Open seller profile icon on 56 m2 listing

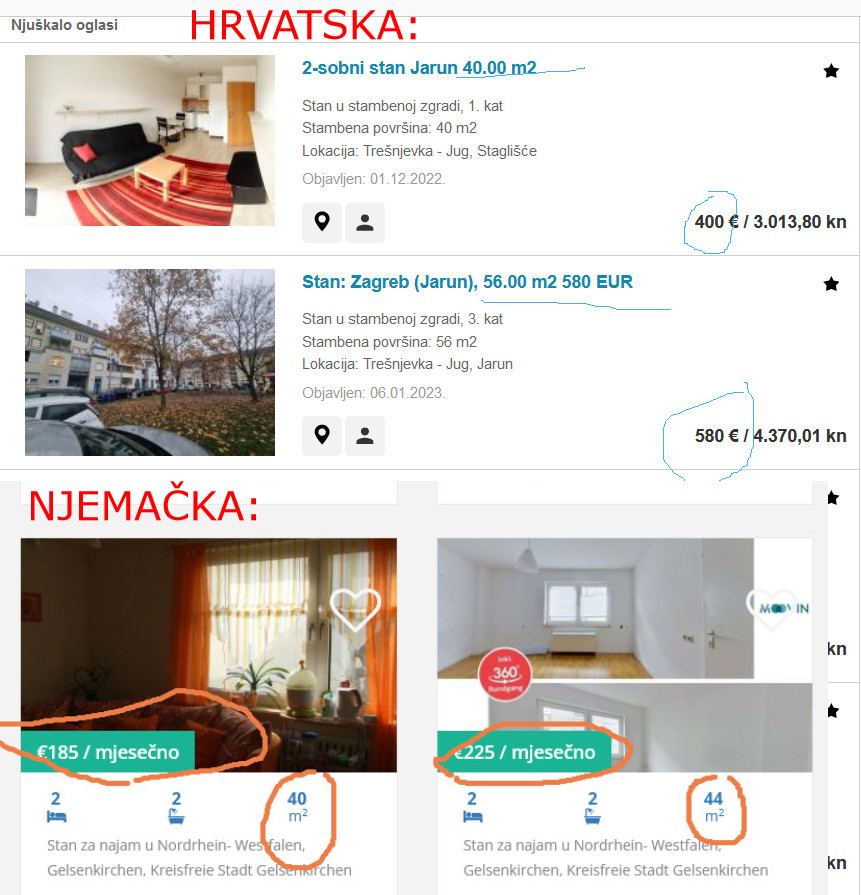tap(365, 436)
